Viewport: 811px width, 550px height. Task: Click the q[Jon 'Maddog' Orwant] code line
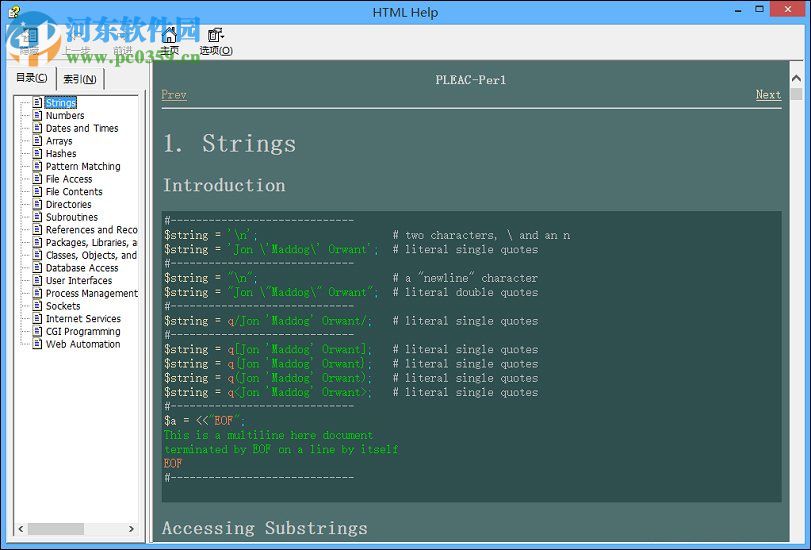click(268, 349)
